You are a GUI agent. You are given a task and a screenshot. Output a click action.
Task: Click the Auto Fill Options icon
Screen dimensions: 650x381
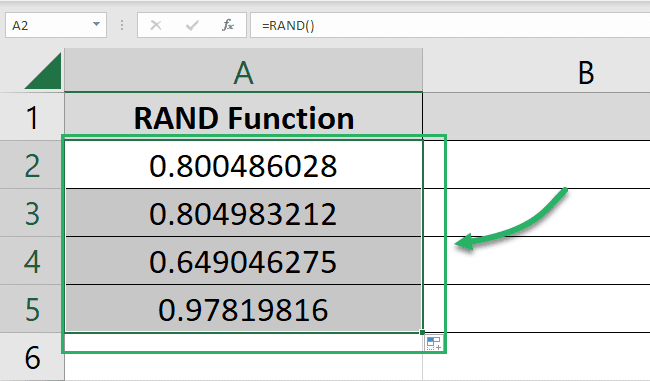[x=434, y=343]
